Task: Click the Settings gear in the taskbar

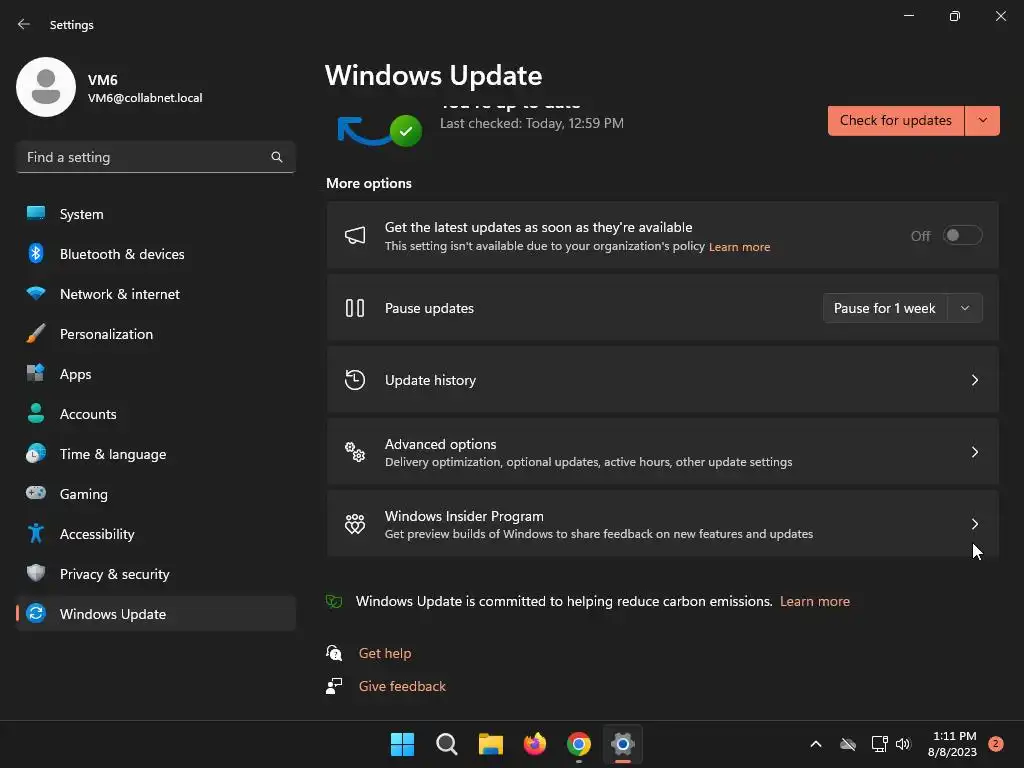Action: (623, 744)
